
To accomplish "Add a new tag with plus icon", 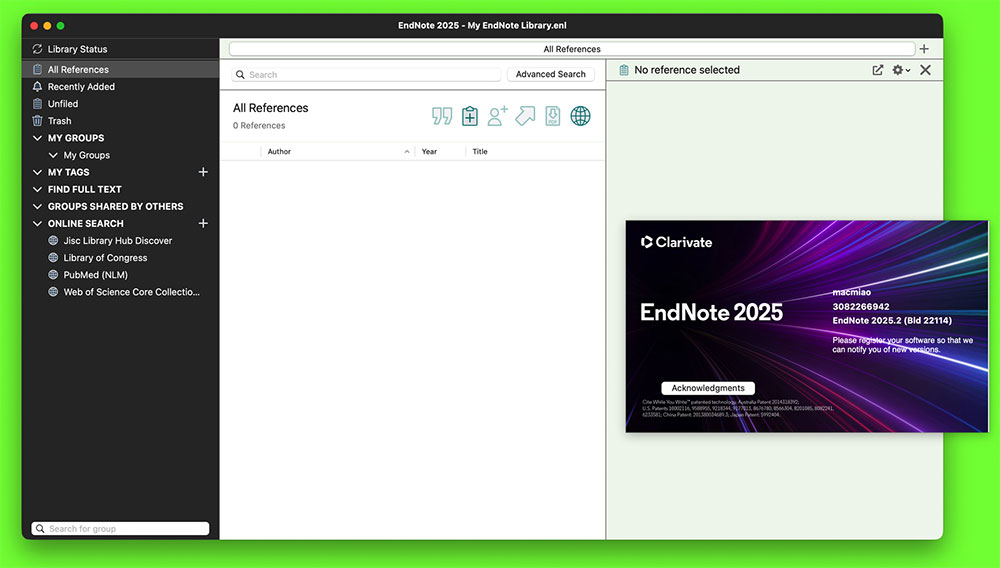I will [x=203, y=172].
